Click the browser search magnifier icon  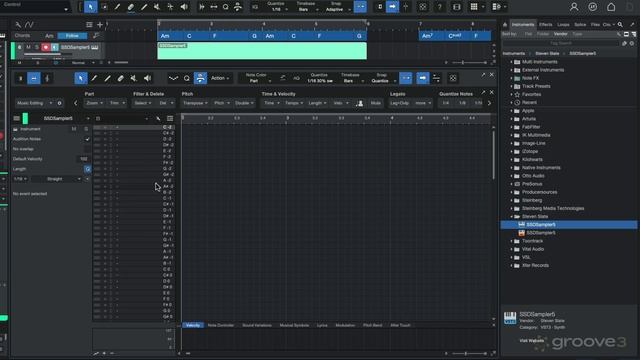620,24
